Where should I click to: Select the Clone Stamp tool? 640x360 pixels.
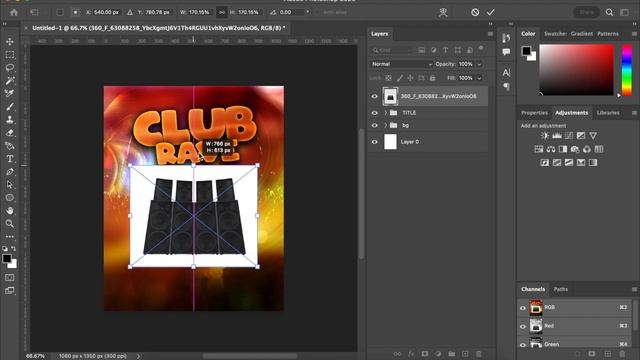[x=10, y=120]
